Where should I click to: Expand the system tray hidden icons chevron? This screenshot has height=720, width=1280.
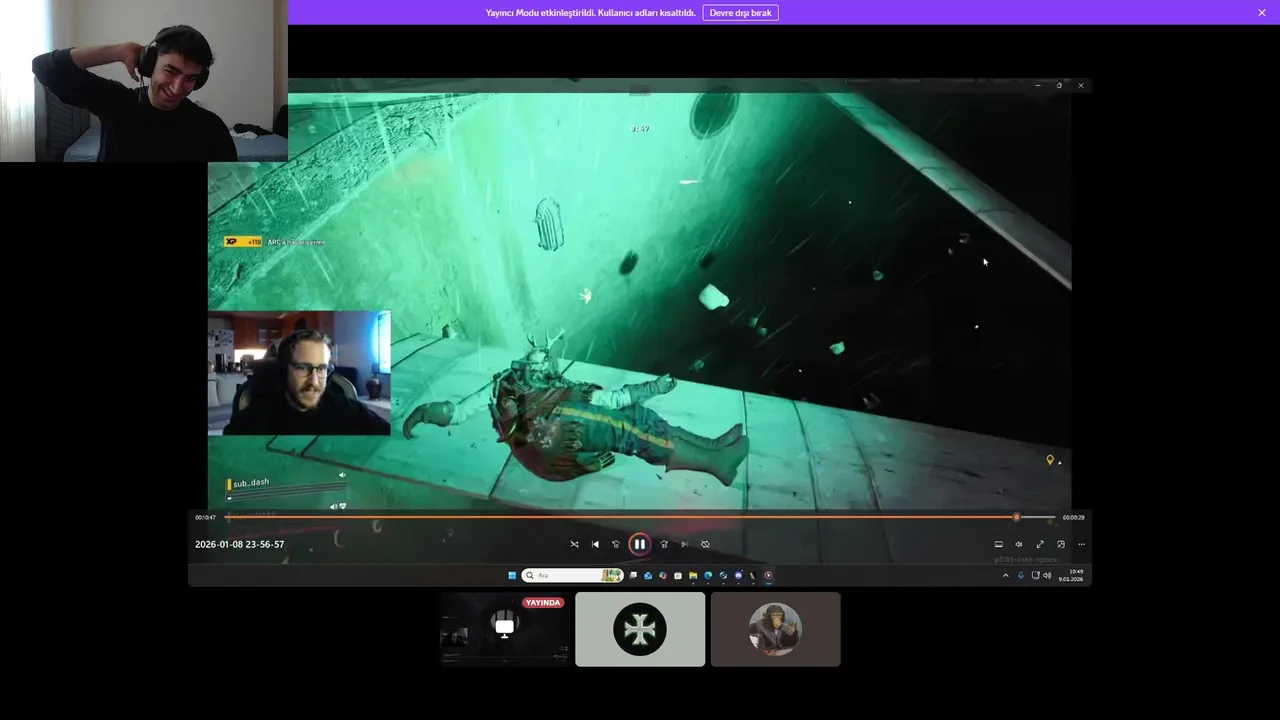click(x=1006, y=575)
